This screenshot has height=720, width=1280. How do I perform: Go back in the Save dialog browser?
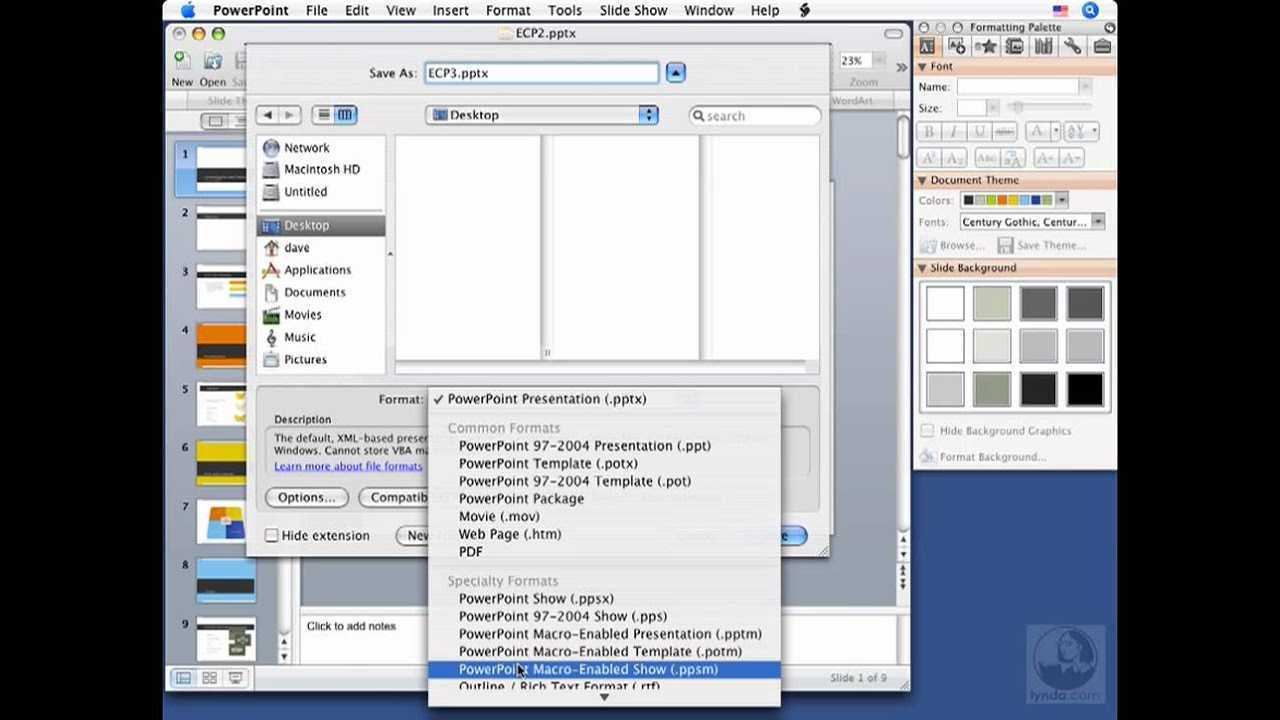pyautogui.click(x=267, y=115)
